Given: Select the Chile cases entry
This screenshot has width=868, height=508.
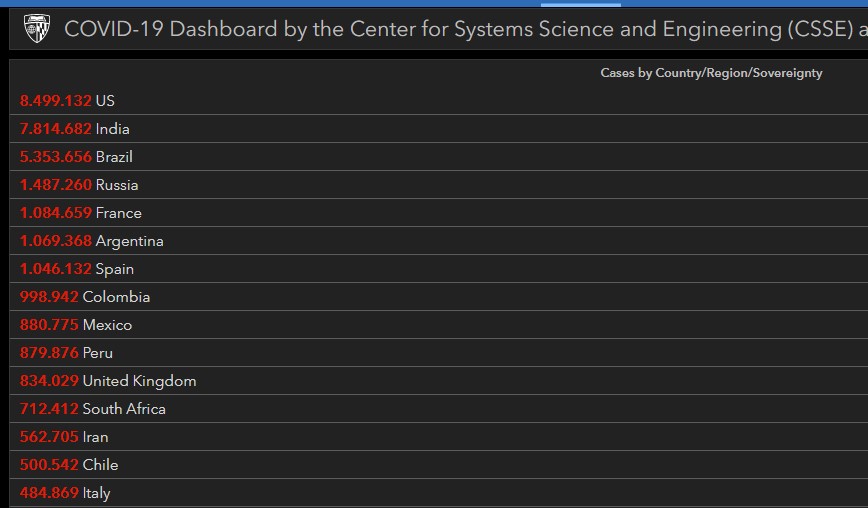Looking at the screenshot, I should click(438, 465).
